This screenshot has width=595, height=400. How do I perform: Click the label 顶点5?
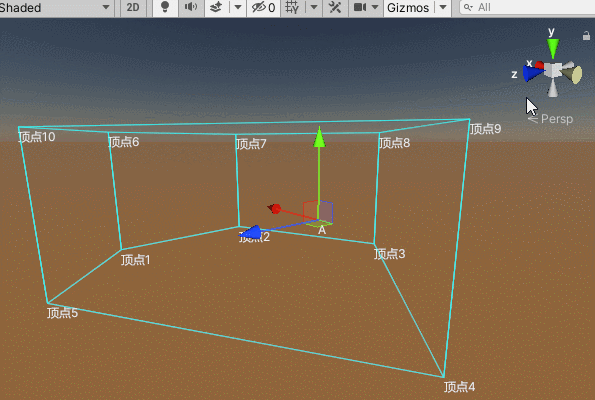tap(63, 313)
